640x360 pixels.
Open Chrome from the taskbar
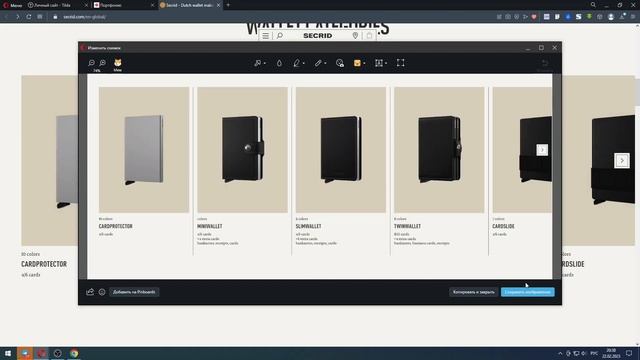point(74,353)
